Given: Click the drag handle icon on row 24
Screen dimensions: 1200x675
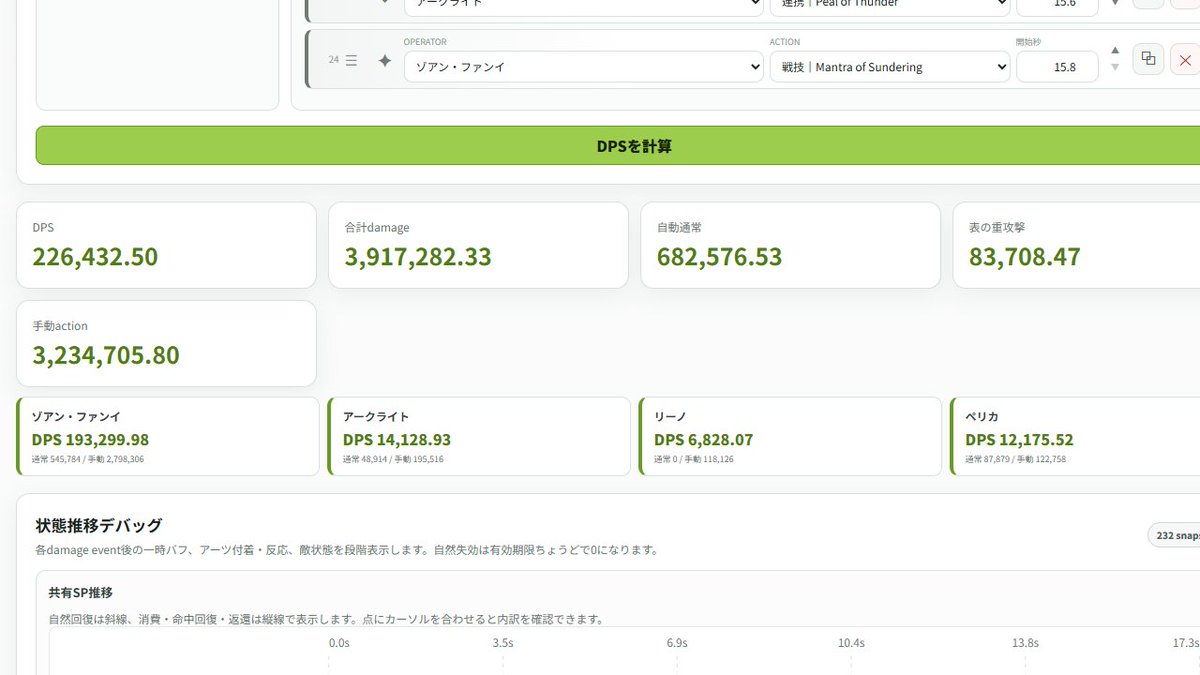Looking at the screenshot, I should [351, 61].
